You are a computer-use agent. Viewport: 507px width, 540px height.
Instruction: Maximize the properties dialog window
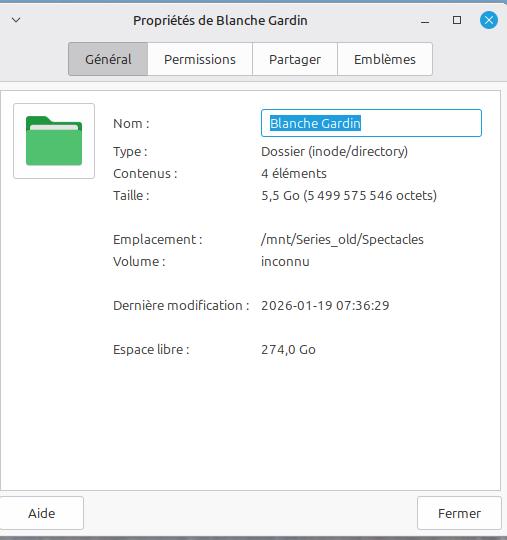457,20
